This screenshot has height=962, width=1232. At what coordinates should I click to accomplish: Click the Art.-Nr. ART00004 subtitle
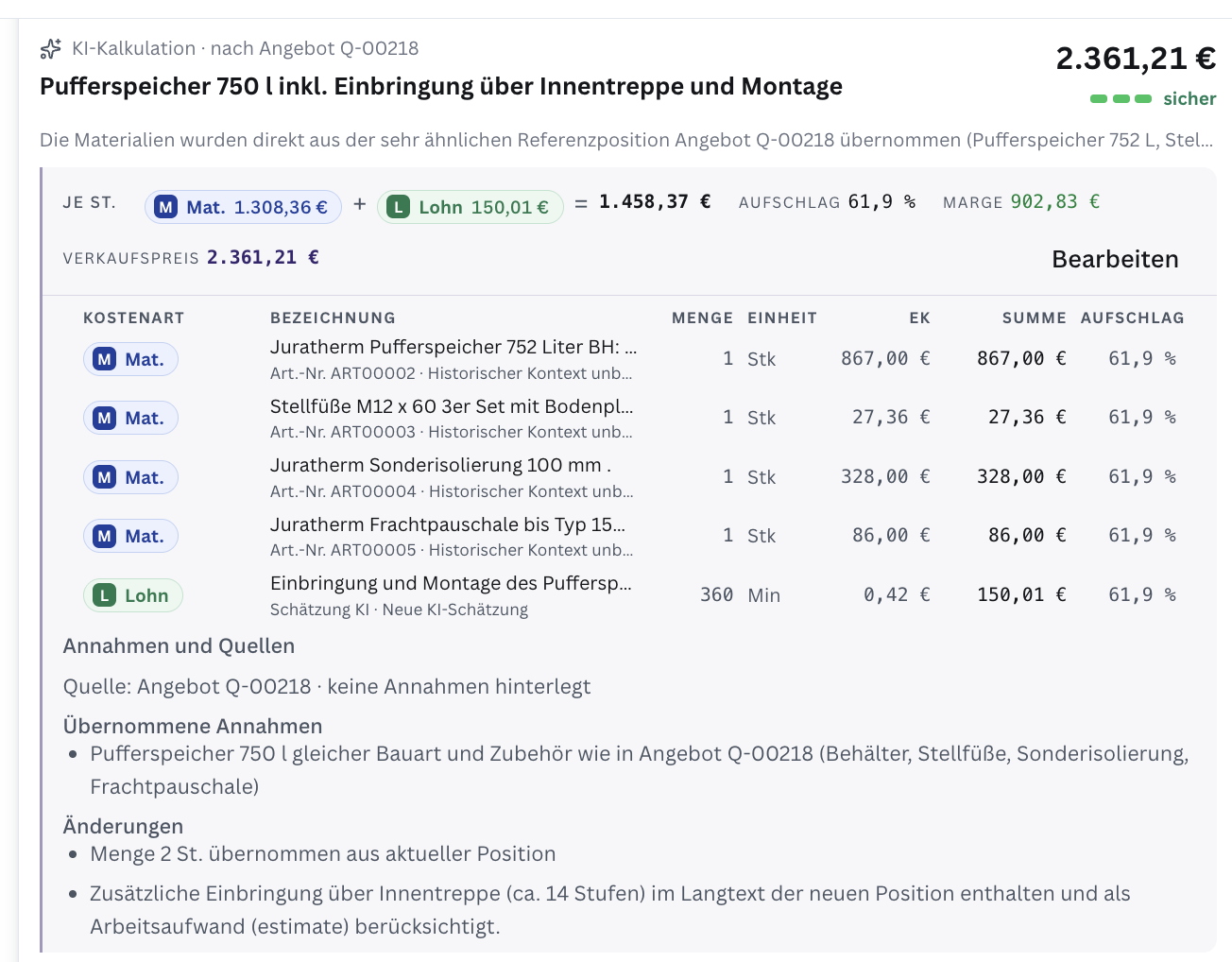(x=452, y=491)
